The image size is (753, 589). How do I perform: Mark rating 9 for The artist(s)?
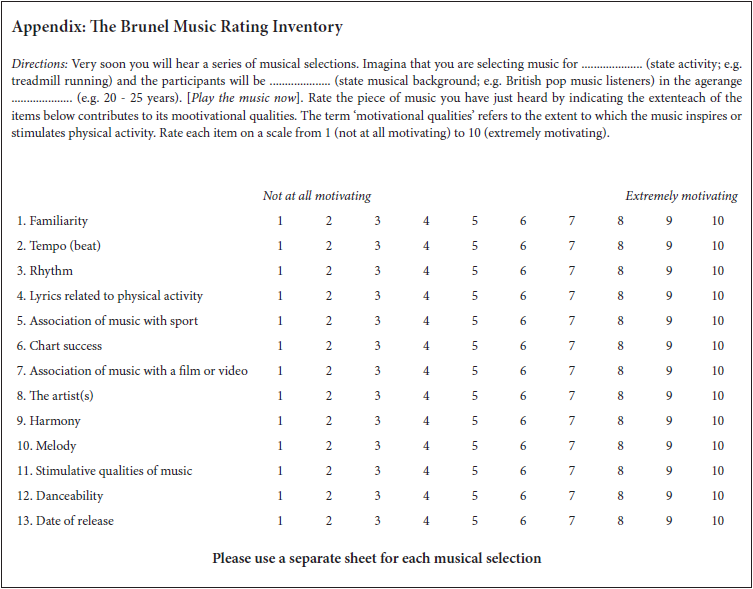[669, 396]
